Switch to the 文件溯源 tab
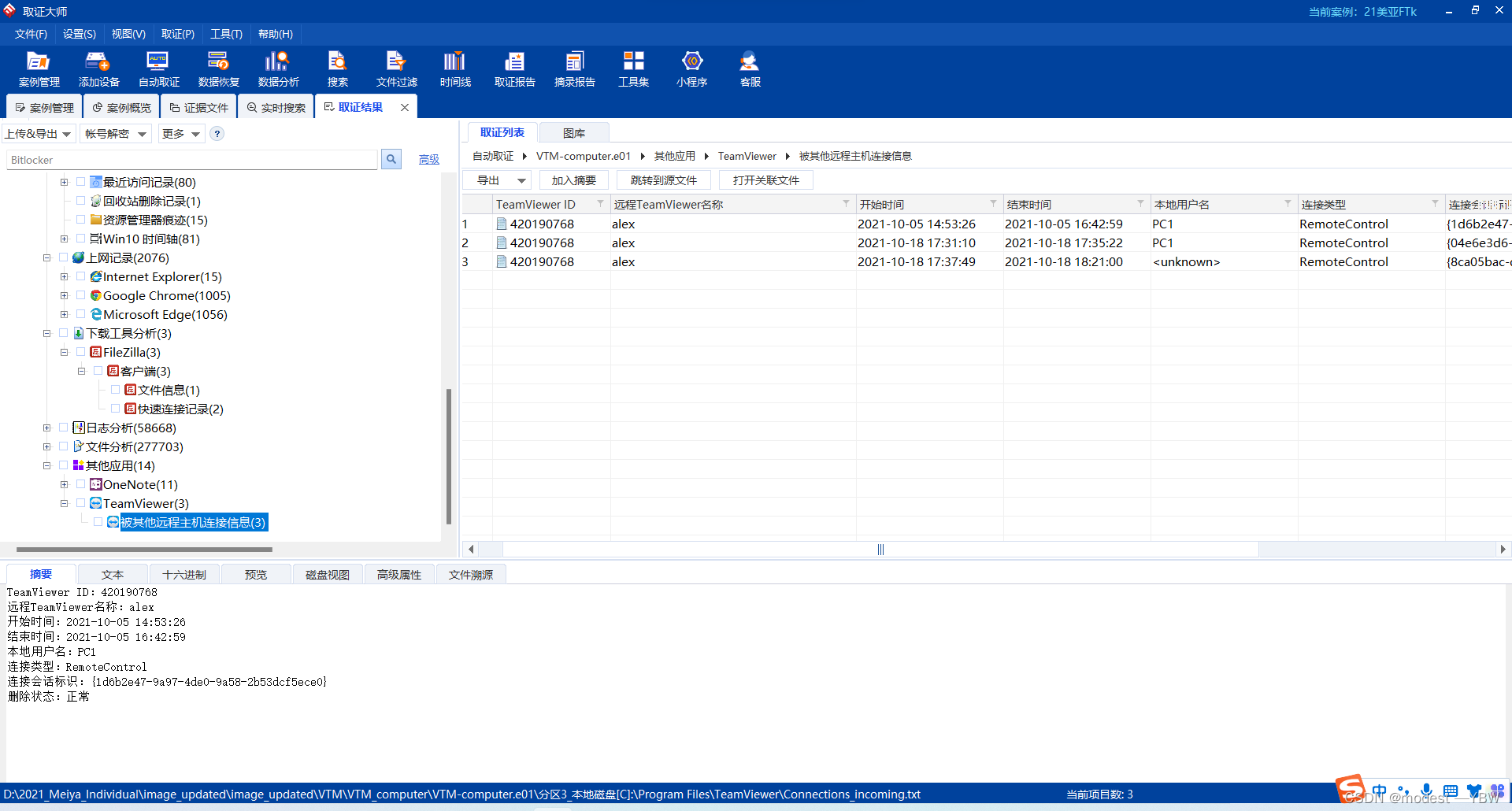The height and width of the screenshot is (811, 1512). (x=471, y=575)
